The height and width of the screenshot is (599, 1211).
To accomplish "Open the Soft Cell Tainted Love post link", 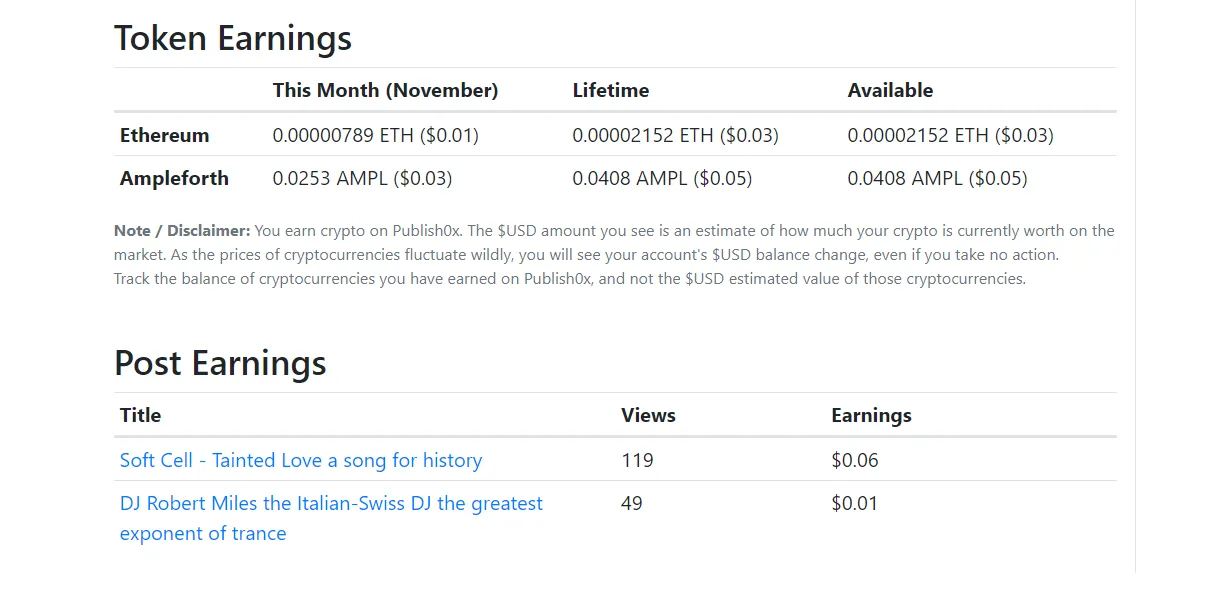I will click(x=301, y=460).
